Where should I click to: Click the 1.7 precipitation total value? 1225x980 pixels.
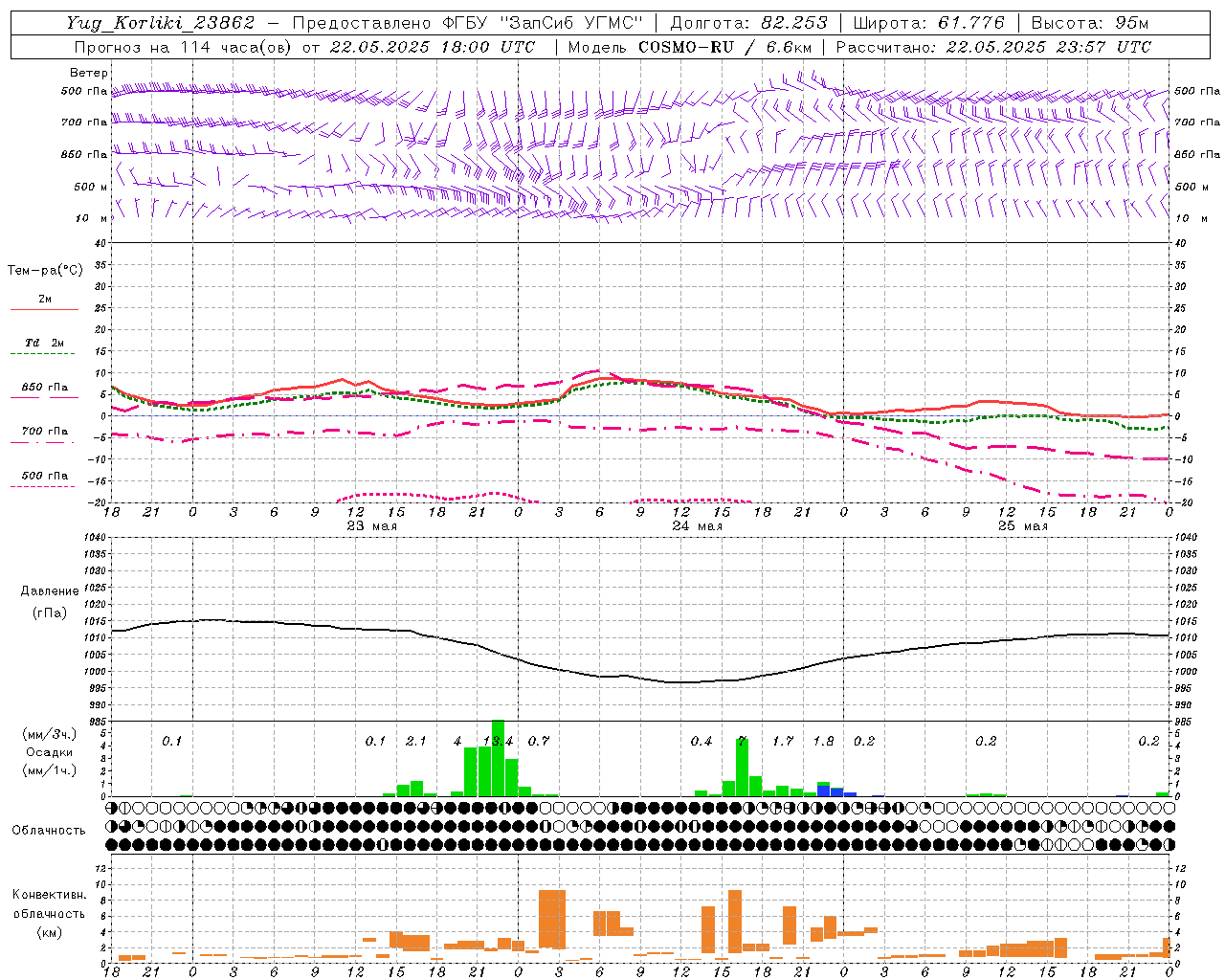click(x=783, y=742)
